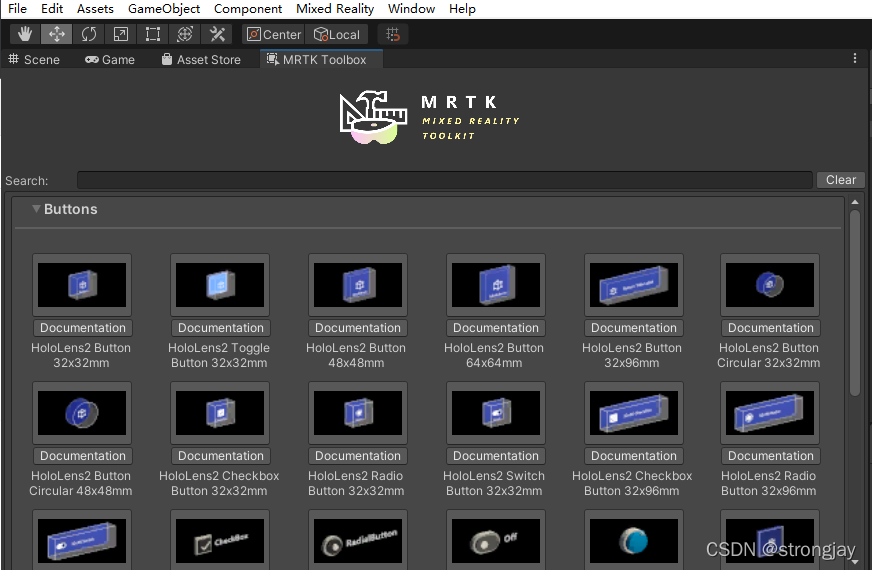Click the toolbox vertical scrollbar
872x570 pixels.
(855, 303)
